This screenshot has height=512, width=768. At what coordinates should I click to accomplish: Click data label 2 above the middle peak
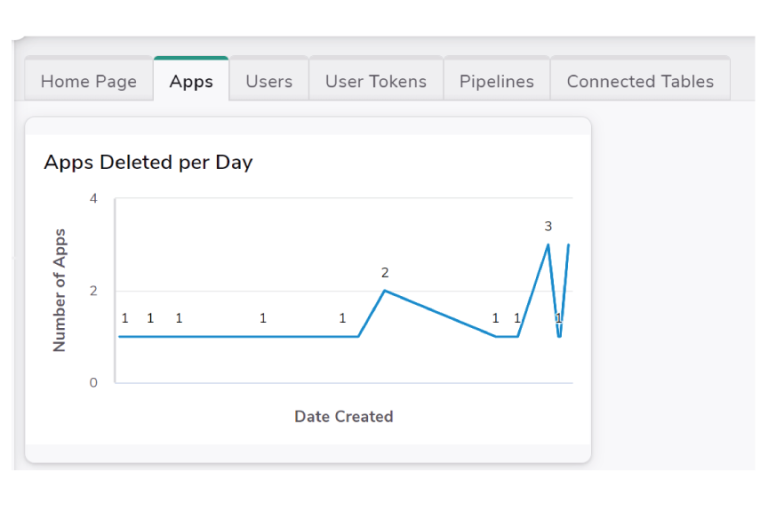click(384, 272)
